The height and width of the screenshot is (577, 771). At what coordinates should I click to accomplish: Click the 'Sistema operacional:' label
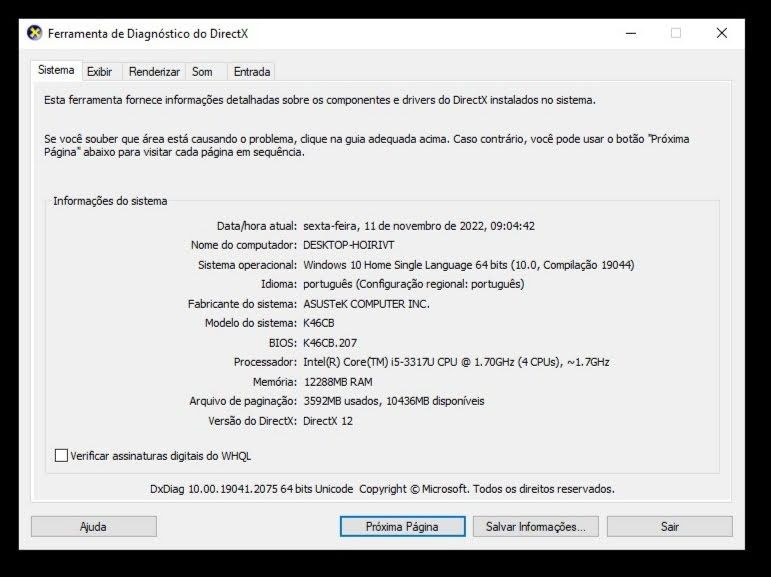247,265
